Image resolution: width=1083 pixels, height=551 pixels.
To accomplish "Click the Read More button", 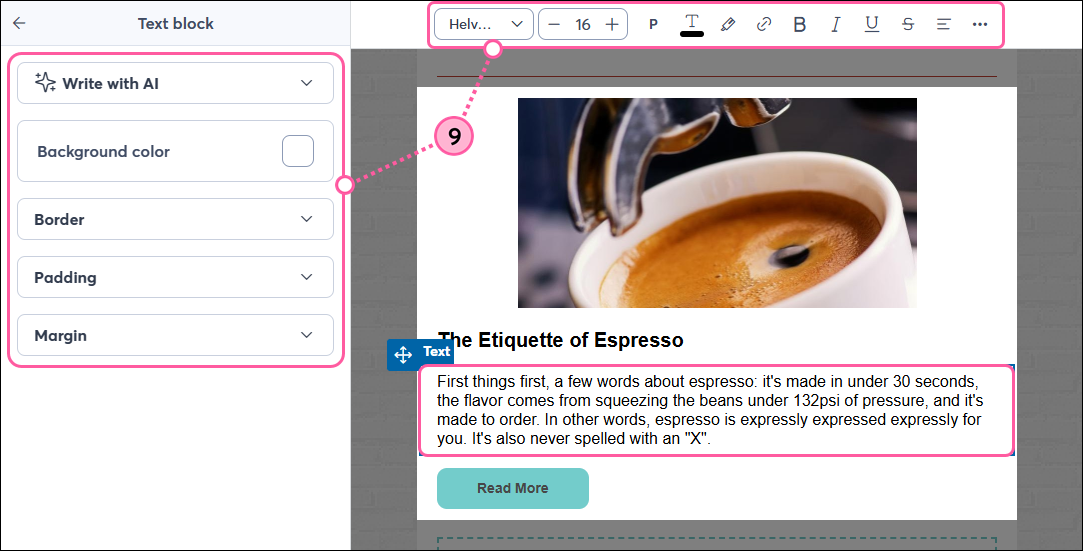I will 512,488.
